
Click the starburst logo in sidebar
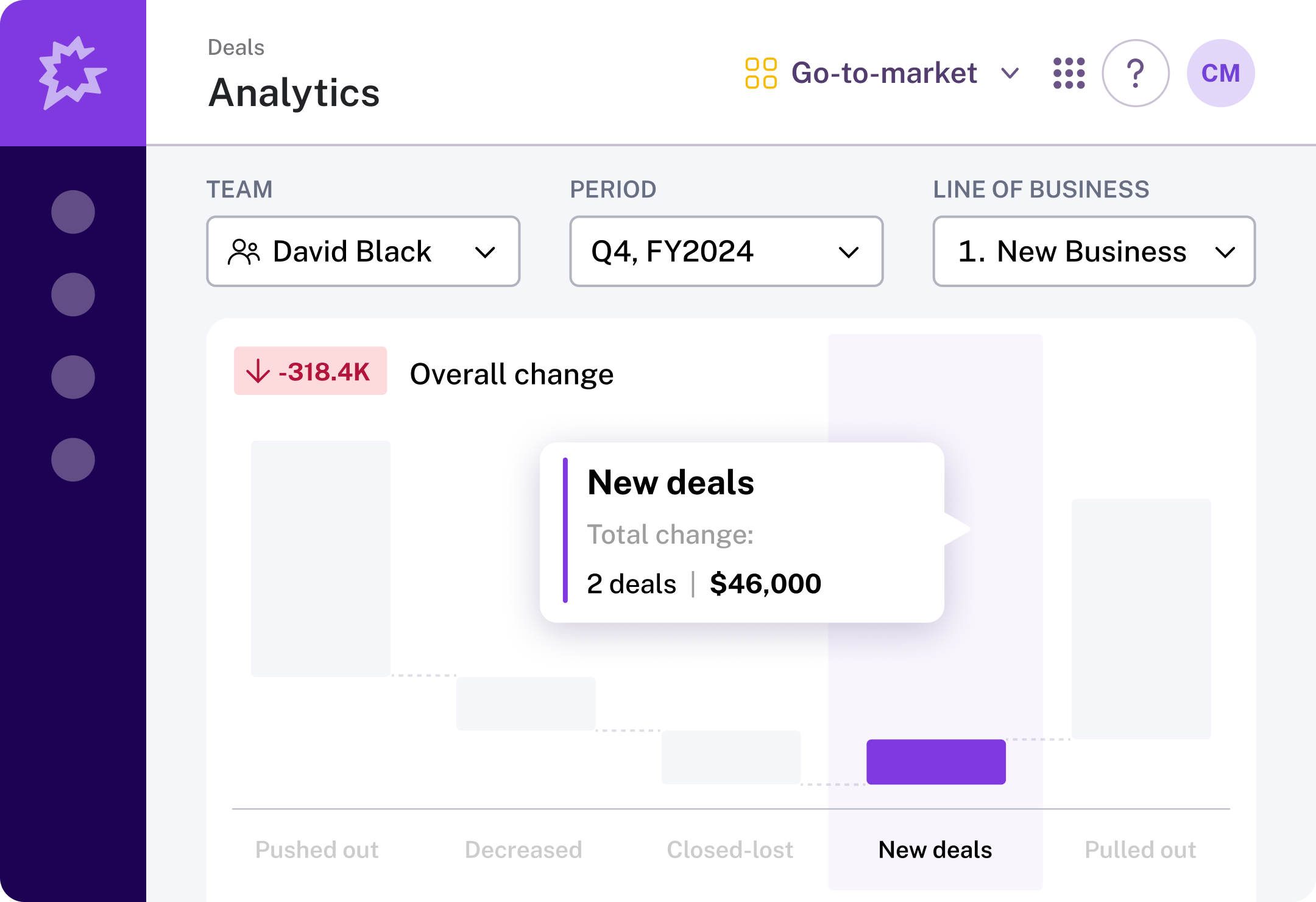coord(73,73)
